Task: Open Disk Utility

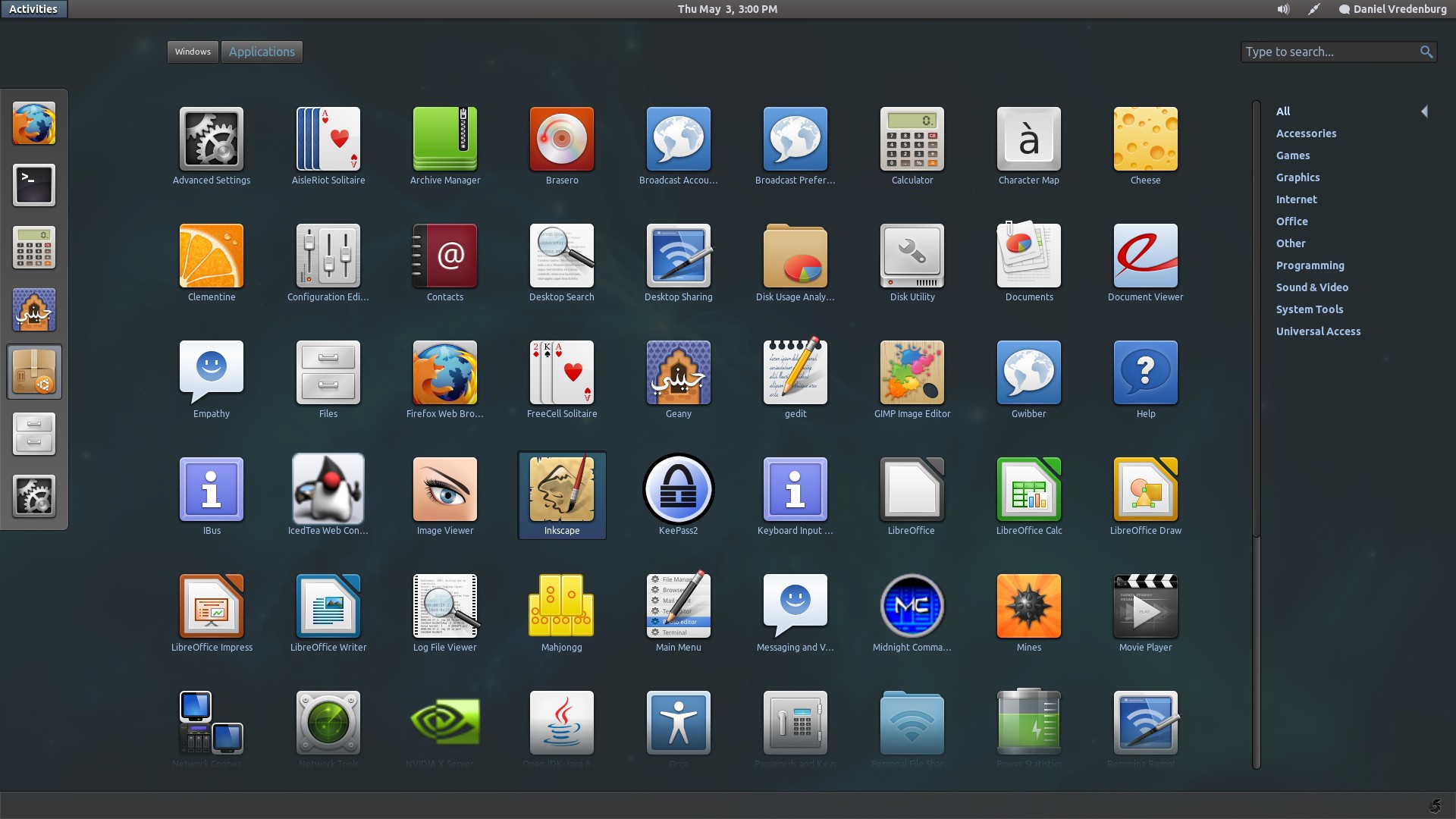Action: click(912, 262)
